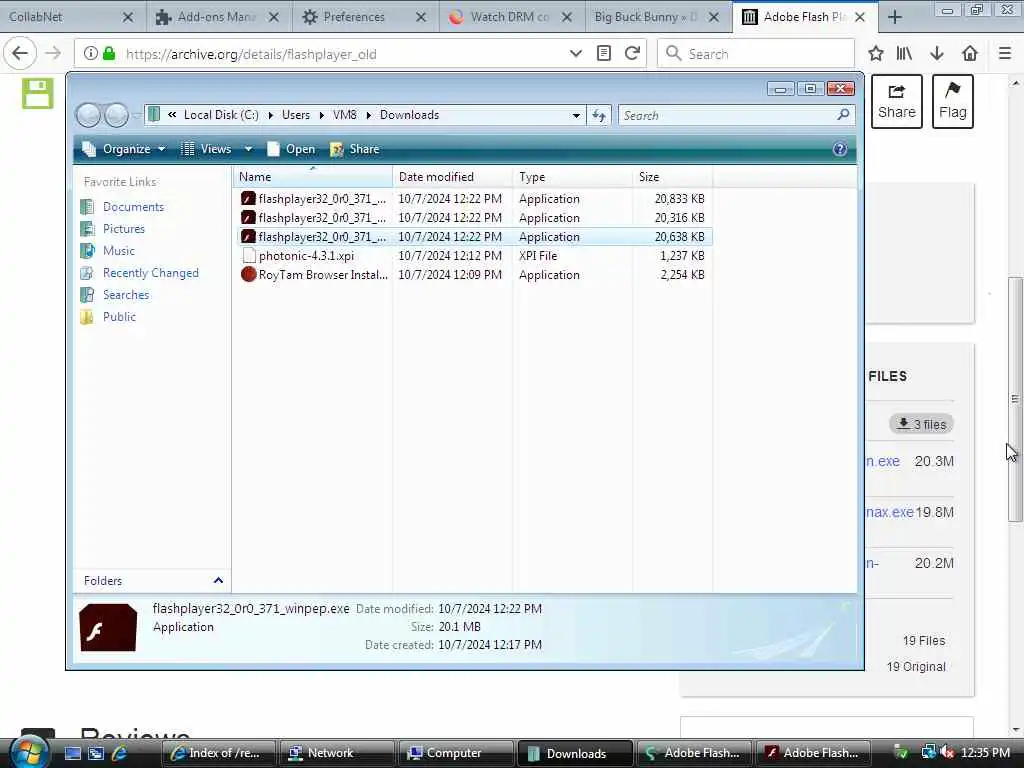Sort by Date modified column header
This screenshot has height=768, width=1024.
[x=453, y=177]
